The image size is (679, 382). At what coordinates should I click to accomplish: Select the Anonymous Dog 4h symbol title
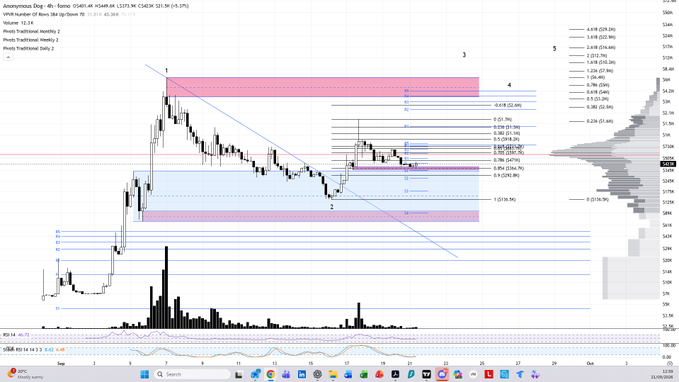pos(36,6)
